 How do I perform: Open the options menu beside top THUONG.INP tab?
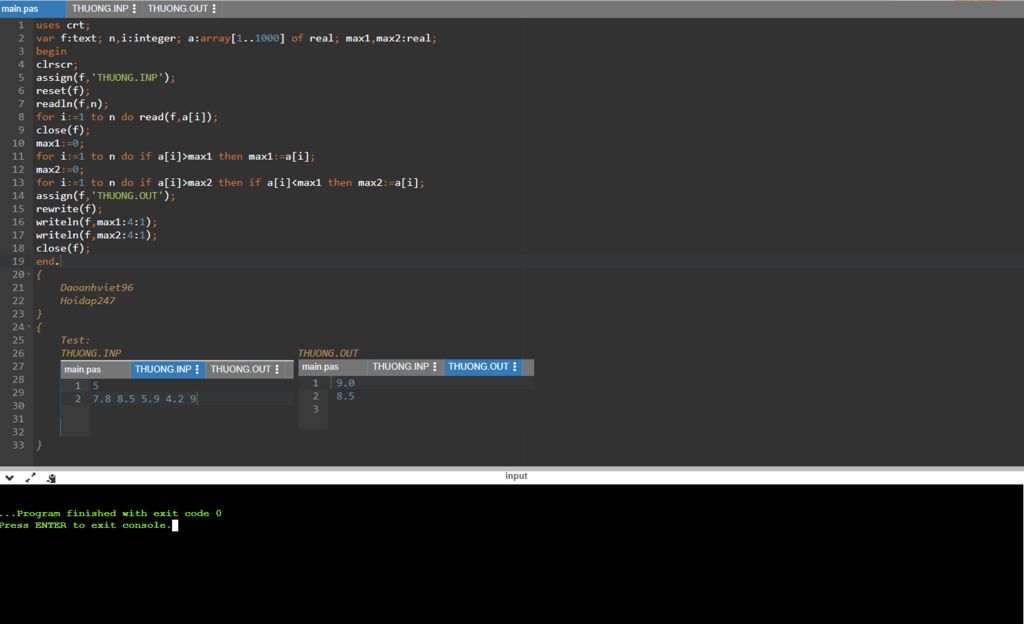(x=134, y=8)
